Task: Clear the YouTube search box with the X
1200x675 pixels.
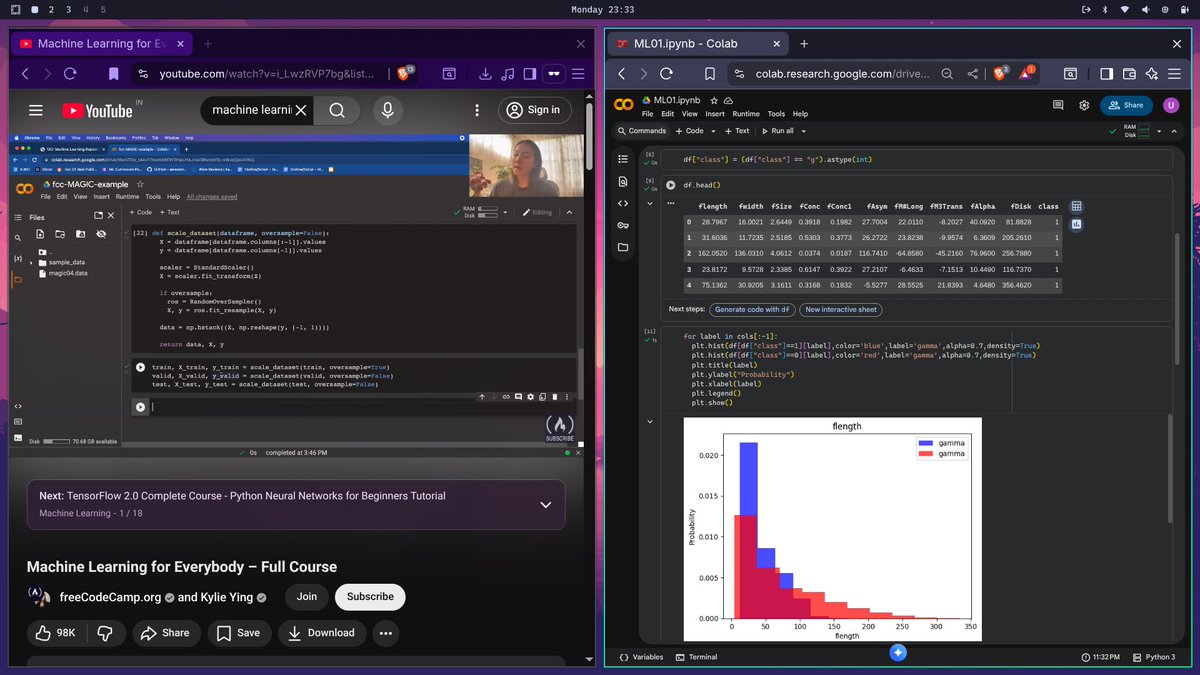Action: point(300,110)
